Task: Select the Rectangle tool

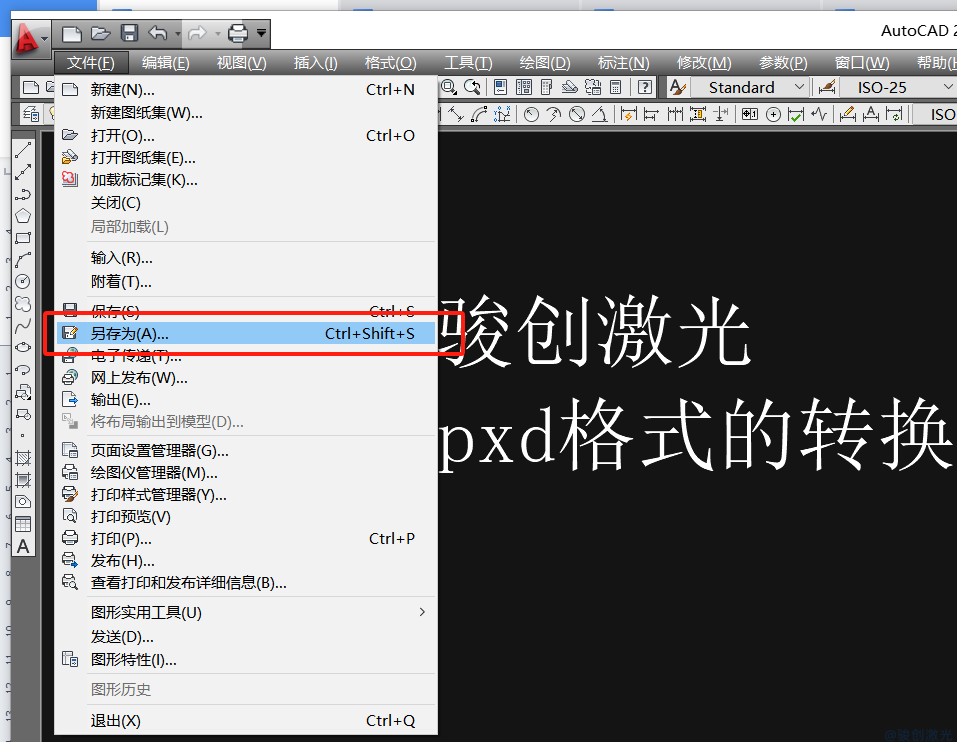Action: [23, 238]
